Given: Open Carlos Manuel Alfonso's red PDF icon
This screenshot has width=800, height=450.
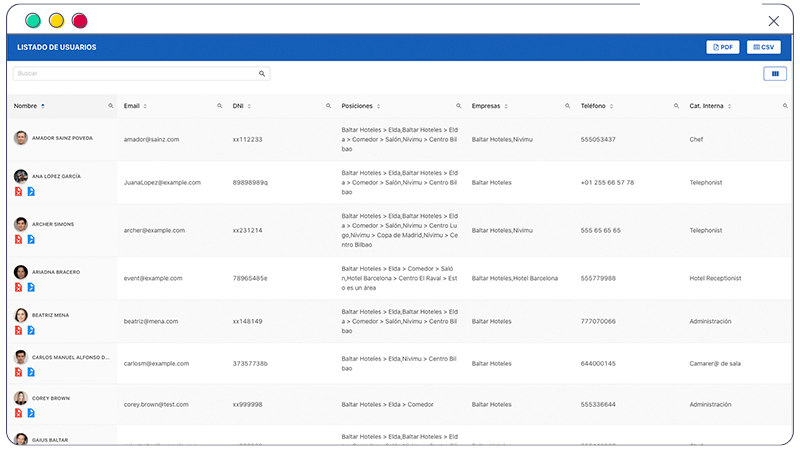Looking at the screenshot, I should pos(18,372).
